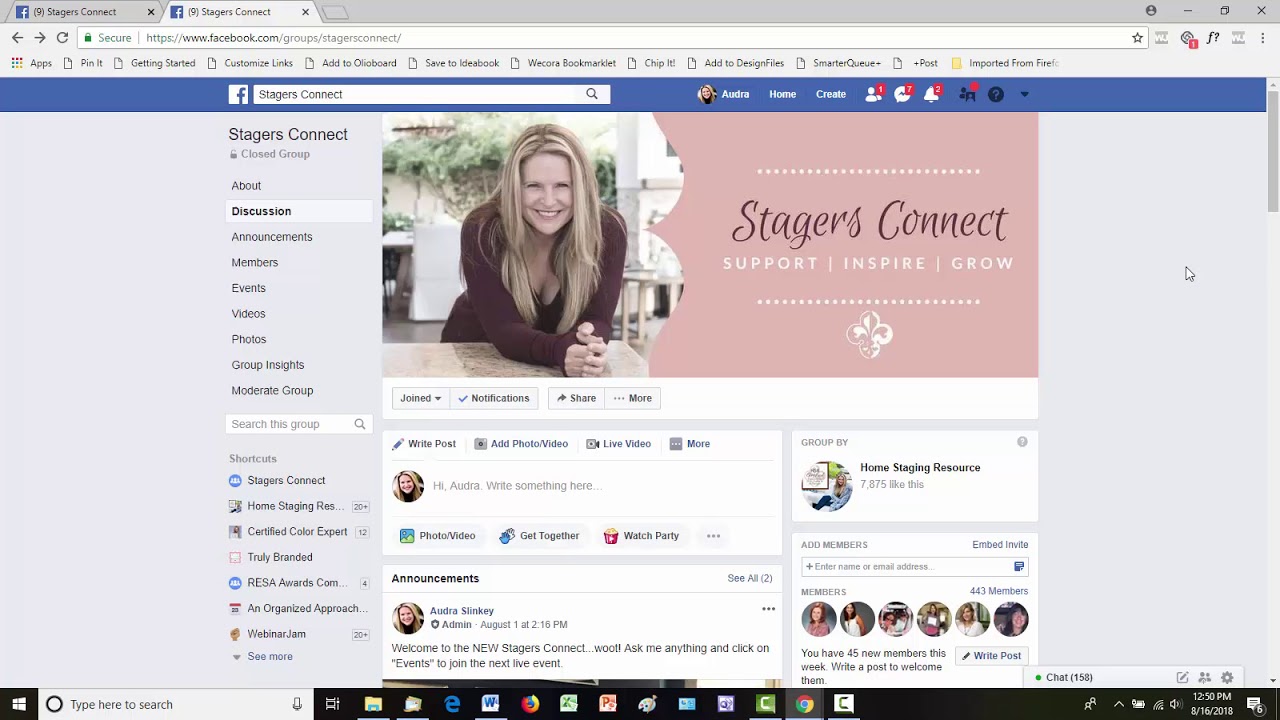Open the More menu under cover photo

(632, 398)
